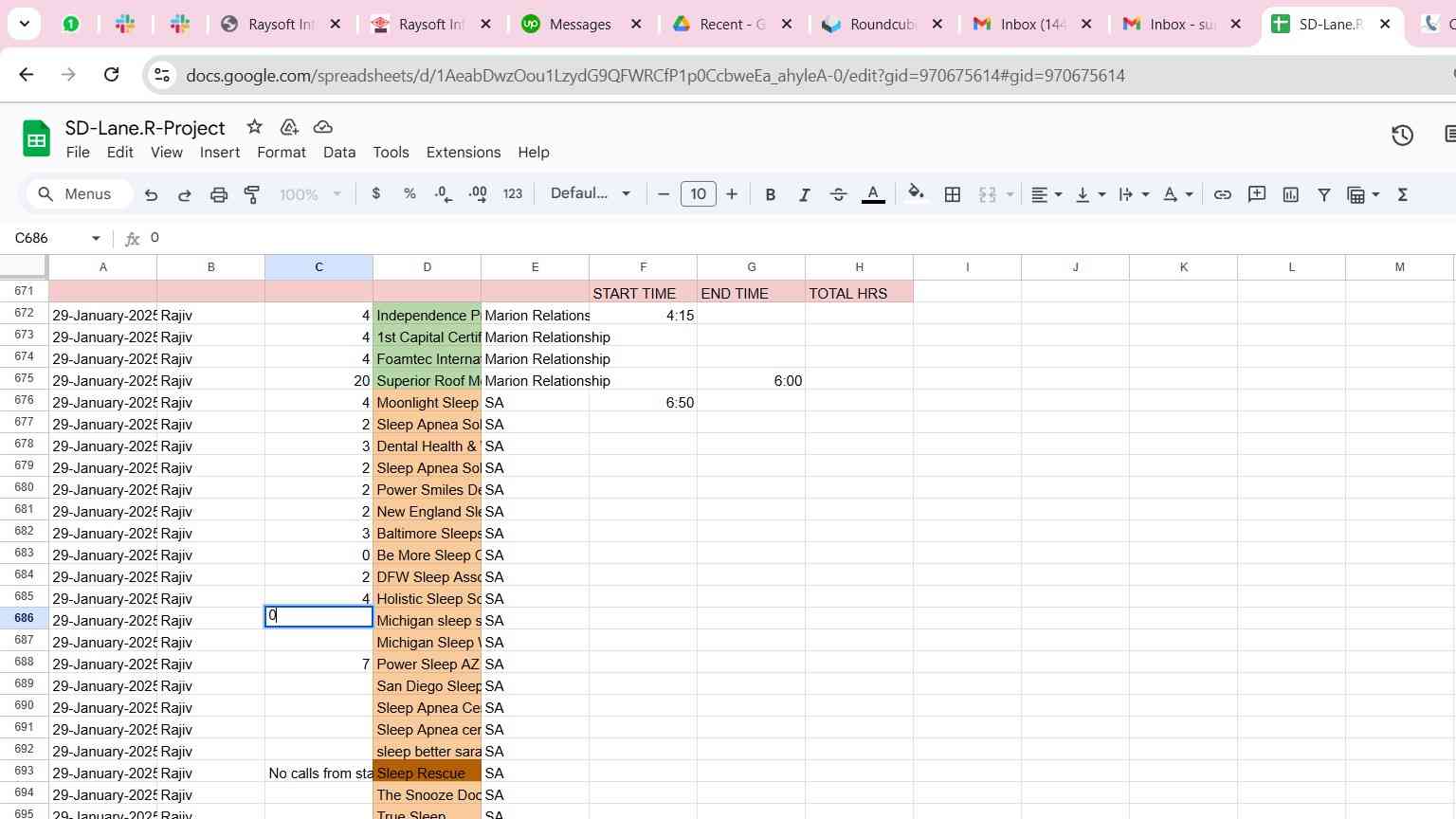Viewport: 1456px width, 819px height.
Task: Click the Power Sleep AZ cell
Action: [427, 664]
